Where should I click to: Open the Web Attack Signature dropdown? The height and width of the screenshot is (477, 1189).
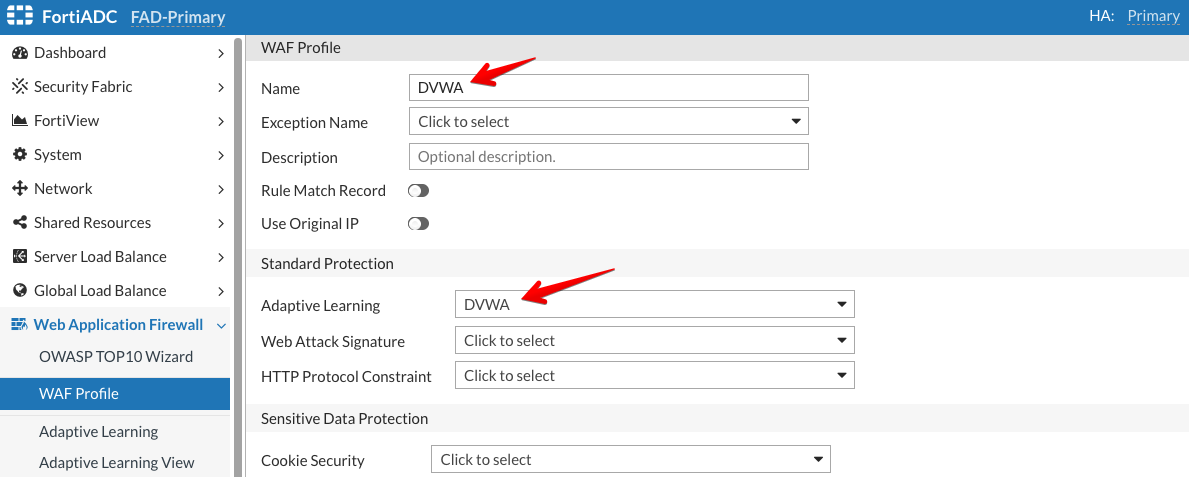point(654,341)
